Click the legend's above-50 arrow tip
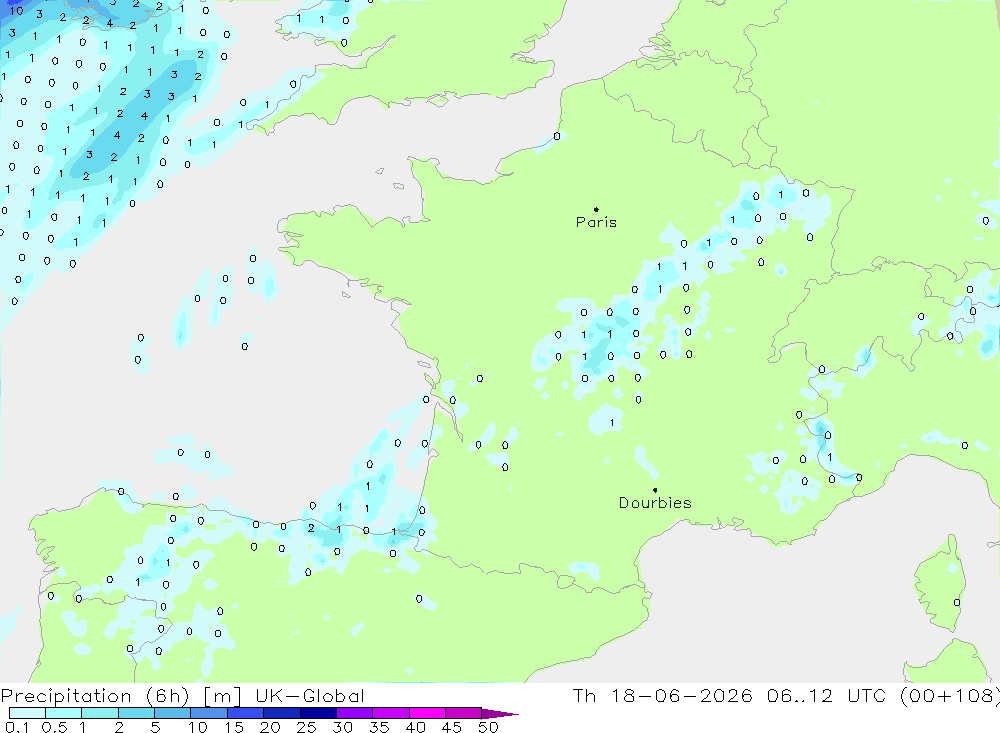The height and width of the screenshot is (733, 1000). click(500, 714)
